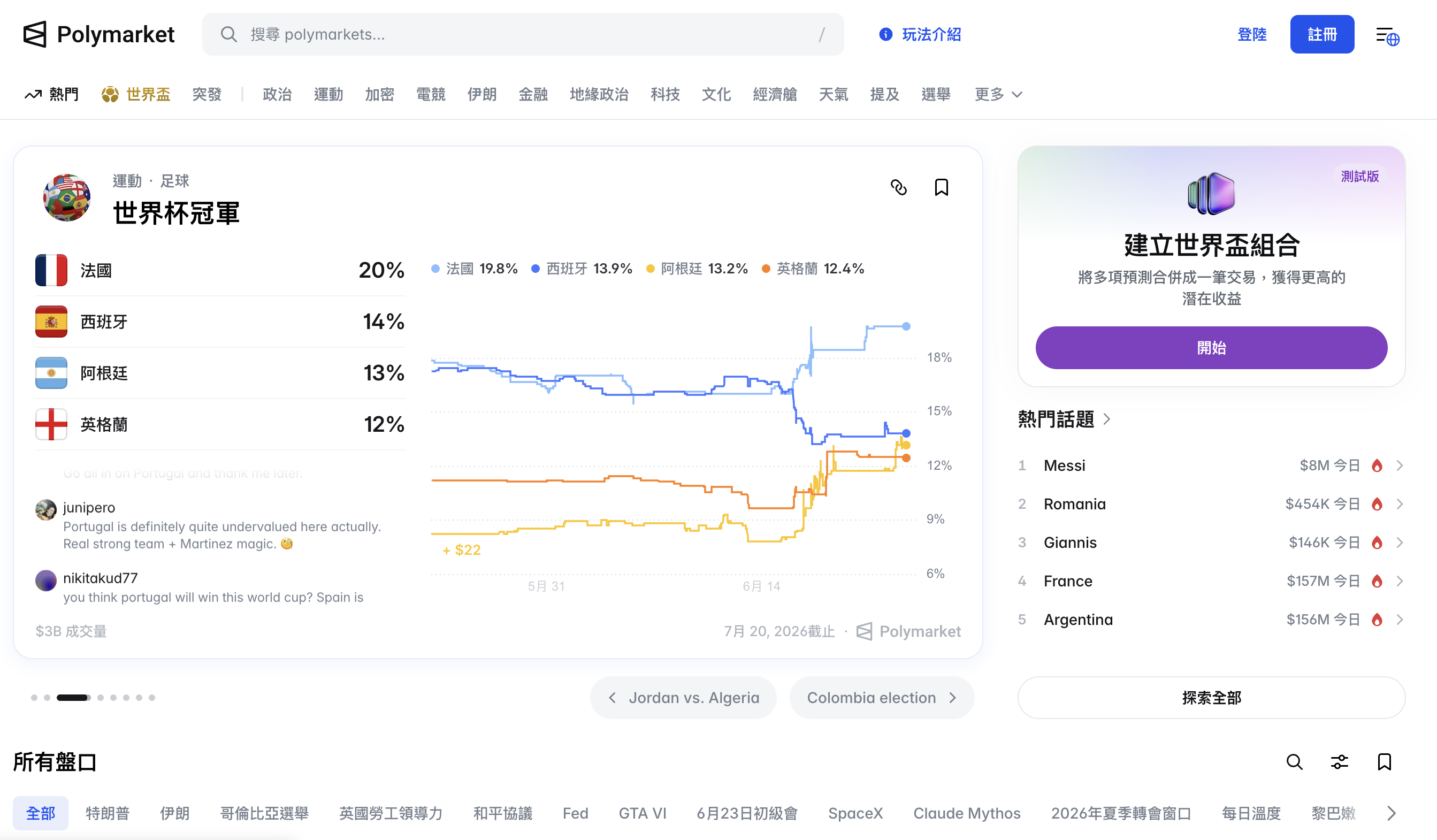Click the 法國 20% outcome row
1437x840 pixels.
click(220, 270)
